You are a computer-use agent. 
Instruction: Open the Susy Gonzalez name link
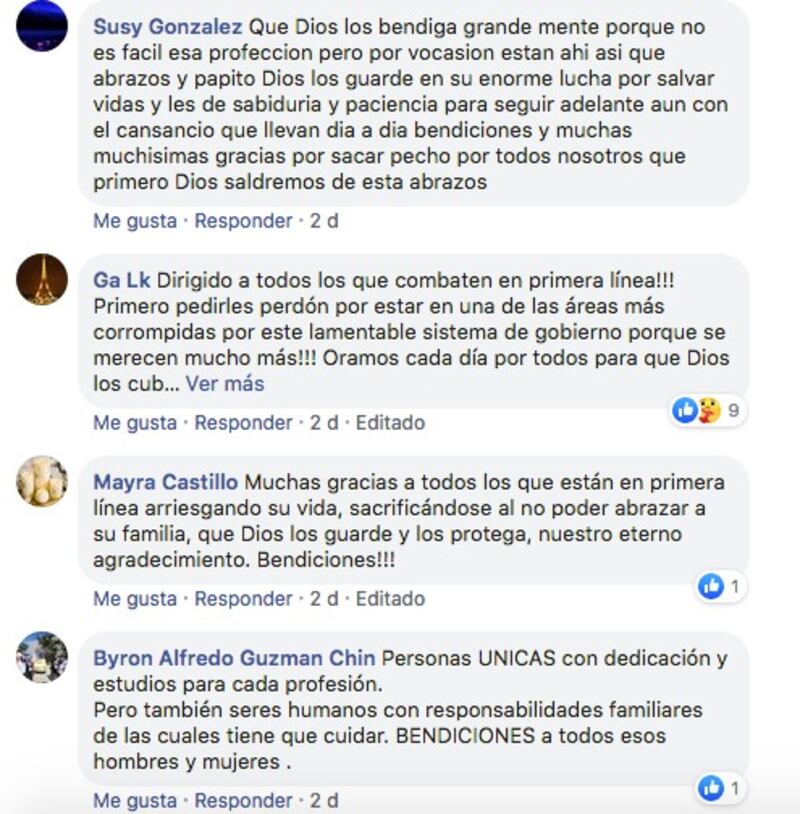point(168,26)
